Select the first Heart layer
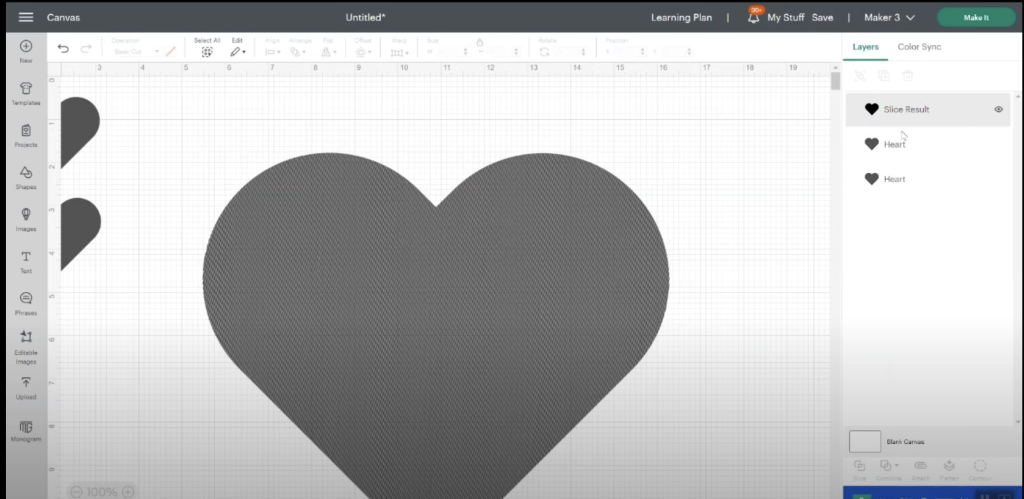 (x=894, y=144)
